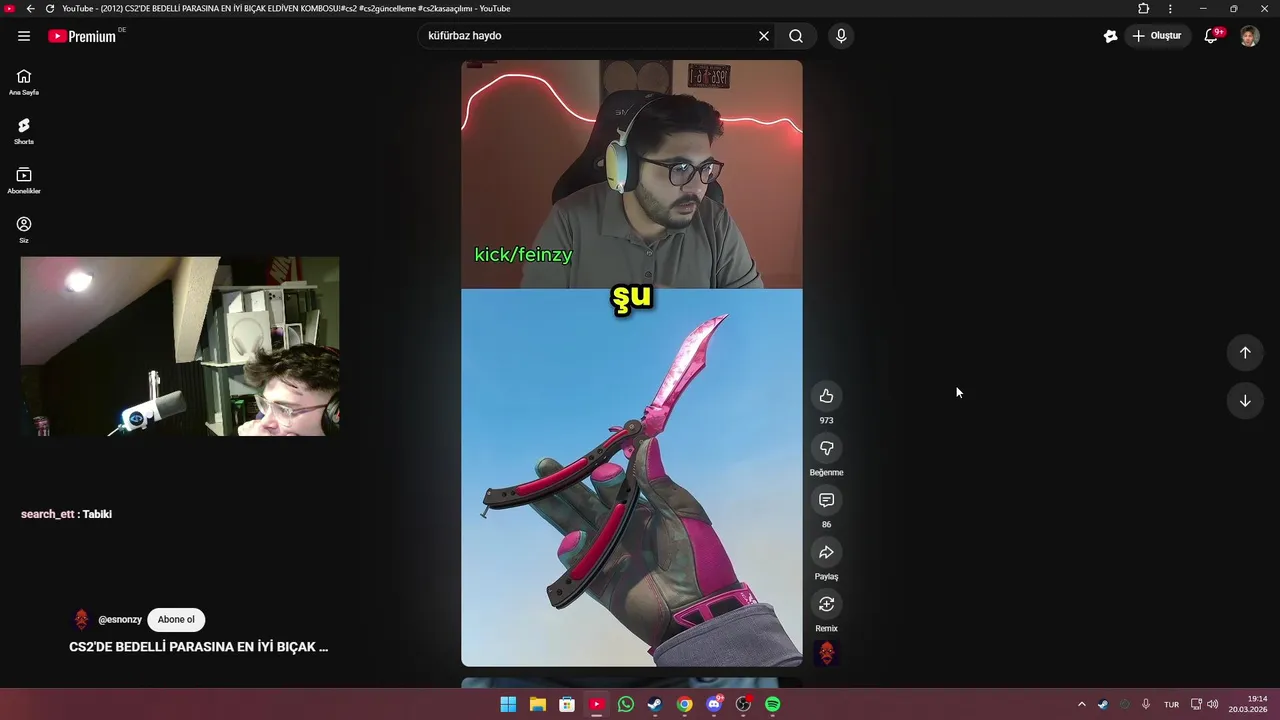Expand the system tray hidden icons
This screenshot has width=1280, height=720.
click(1081, 704)
